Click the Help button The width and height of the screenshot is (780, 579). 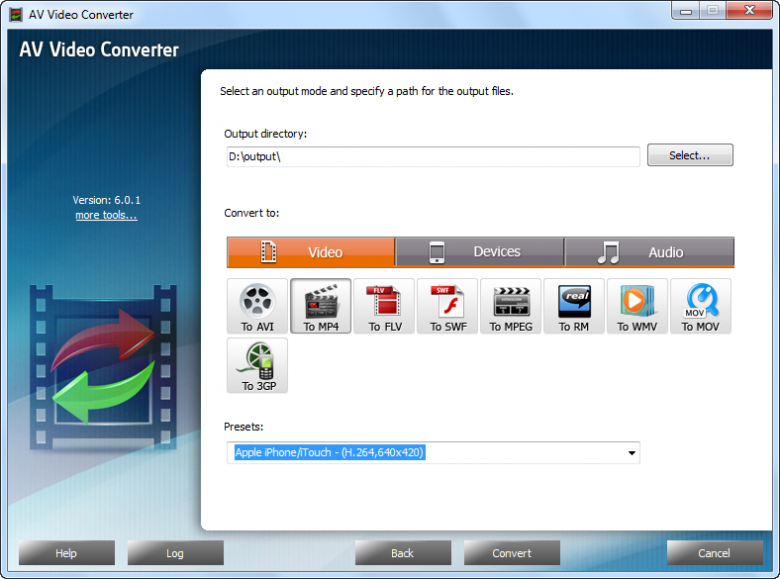tap(66, 553)
